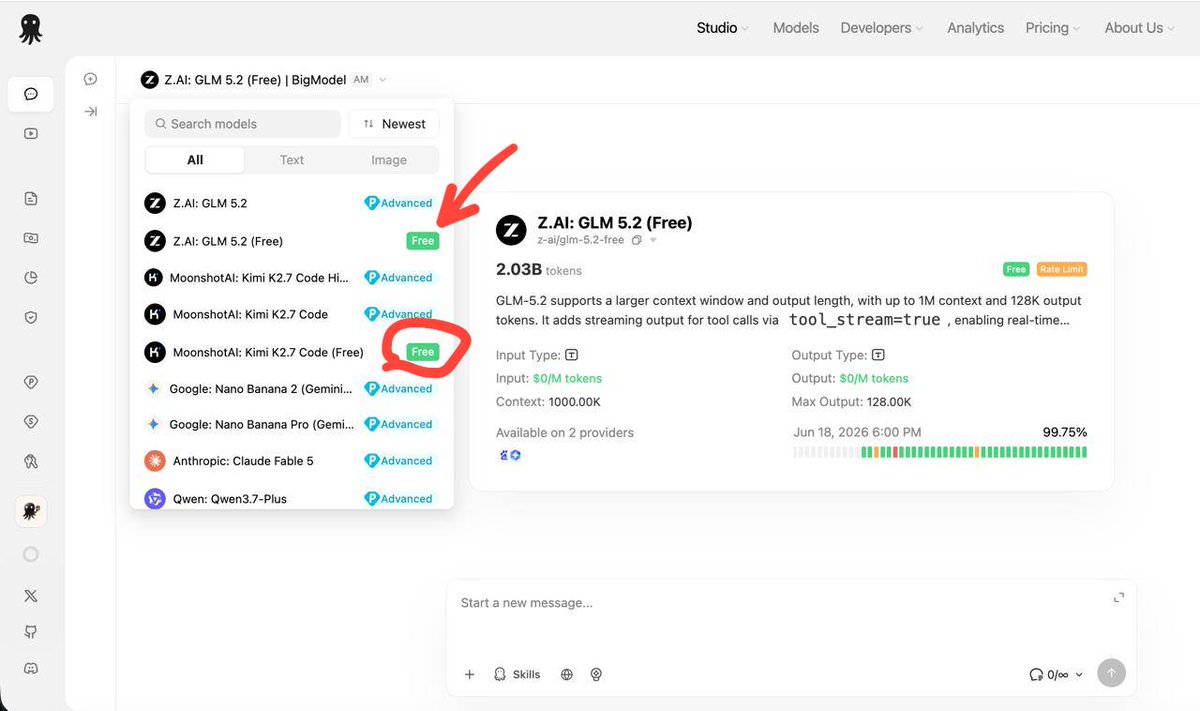
Task: Click the 2.03B tokens count
Action: (x=539, y=270)
